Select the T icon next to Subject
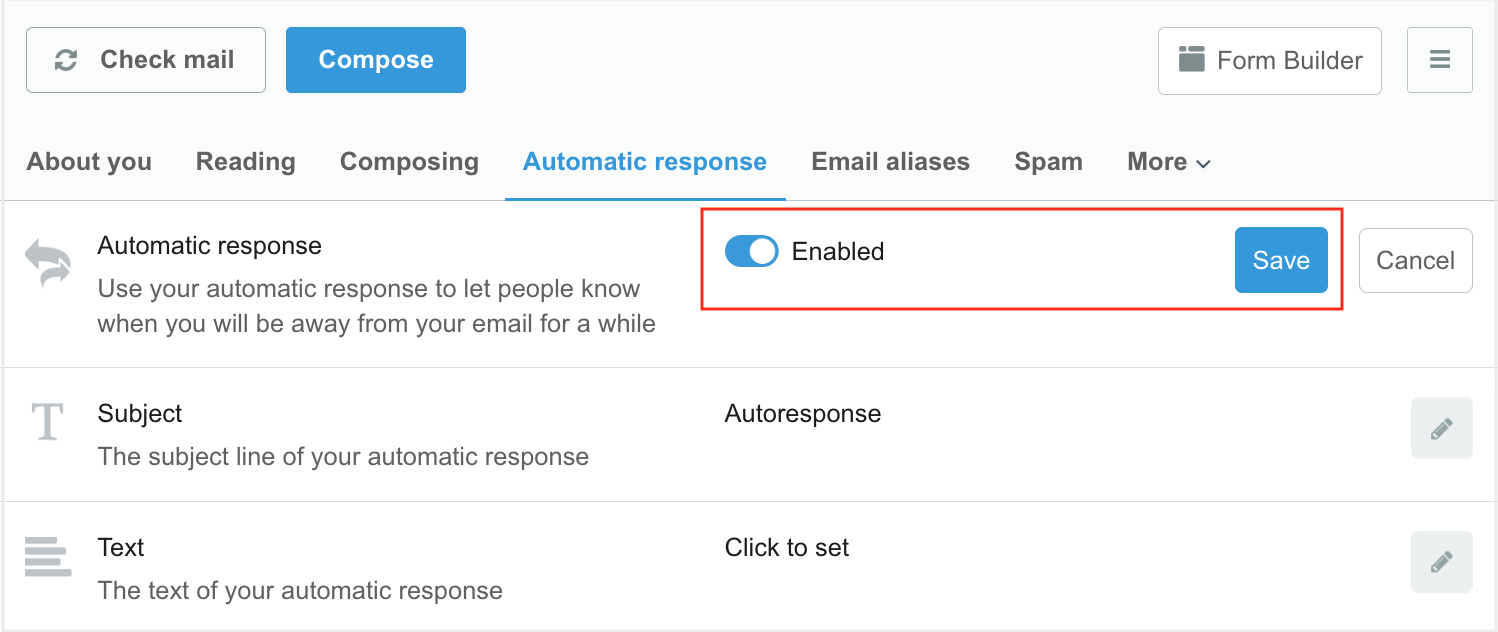The image size is (1498, 632). click(46, 422)
